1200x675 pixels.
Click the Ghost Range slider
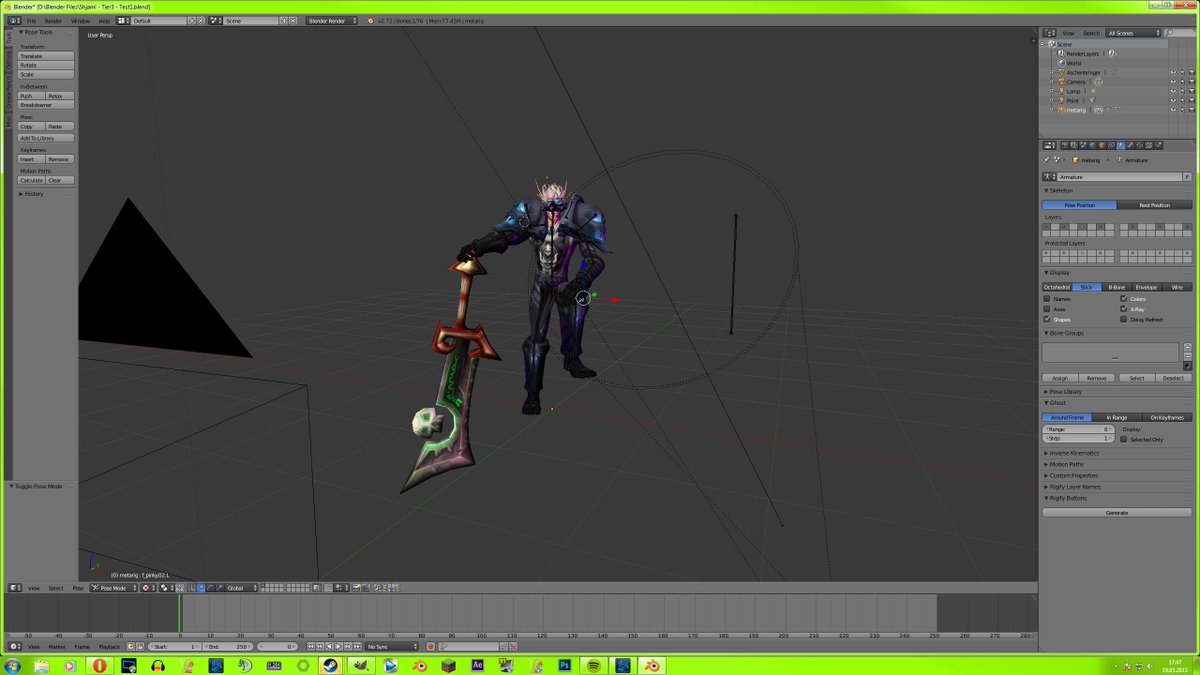[1078, 429]
